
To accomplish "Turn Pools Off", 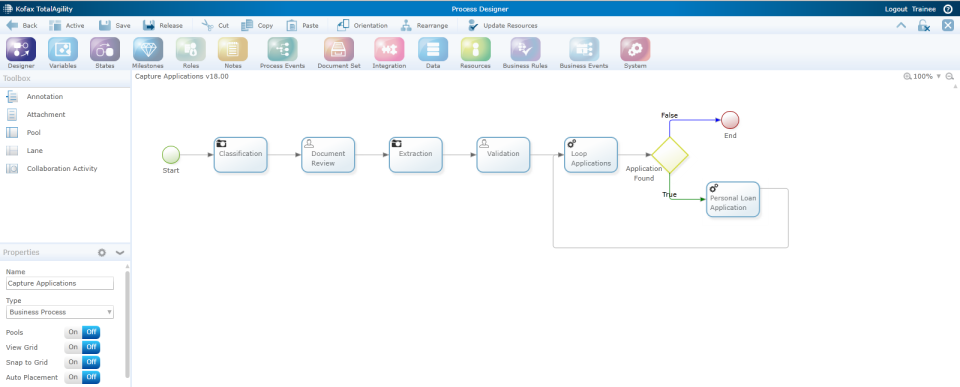I will (x=91, y=333).
